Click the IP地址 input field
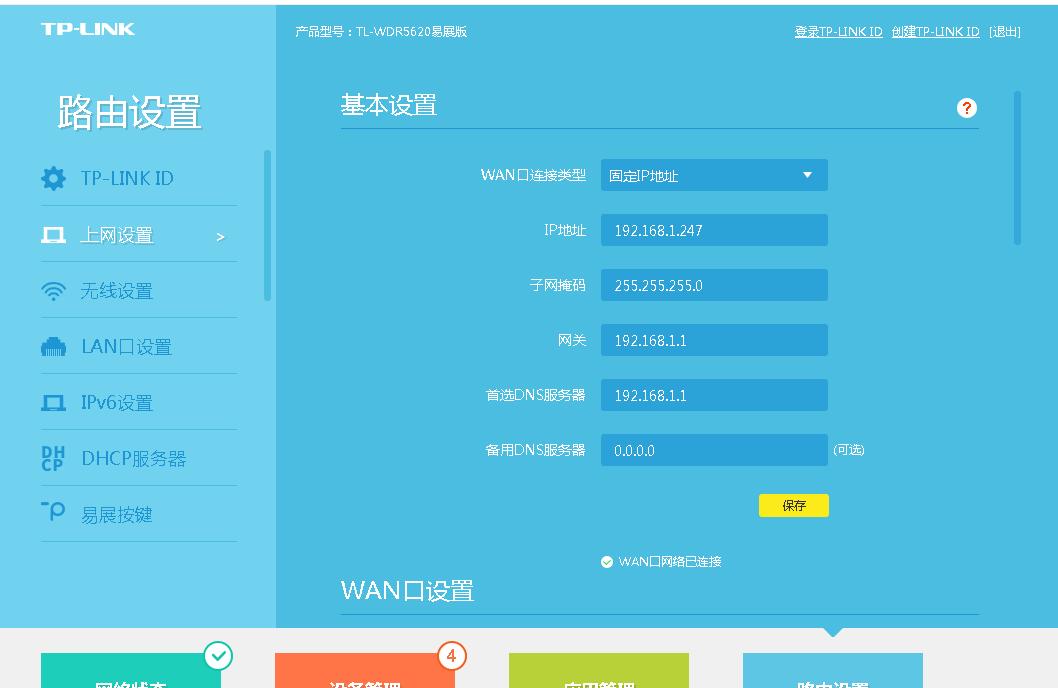This screenshot has width=1058, height=688. (x=714, y=229)
